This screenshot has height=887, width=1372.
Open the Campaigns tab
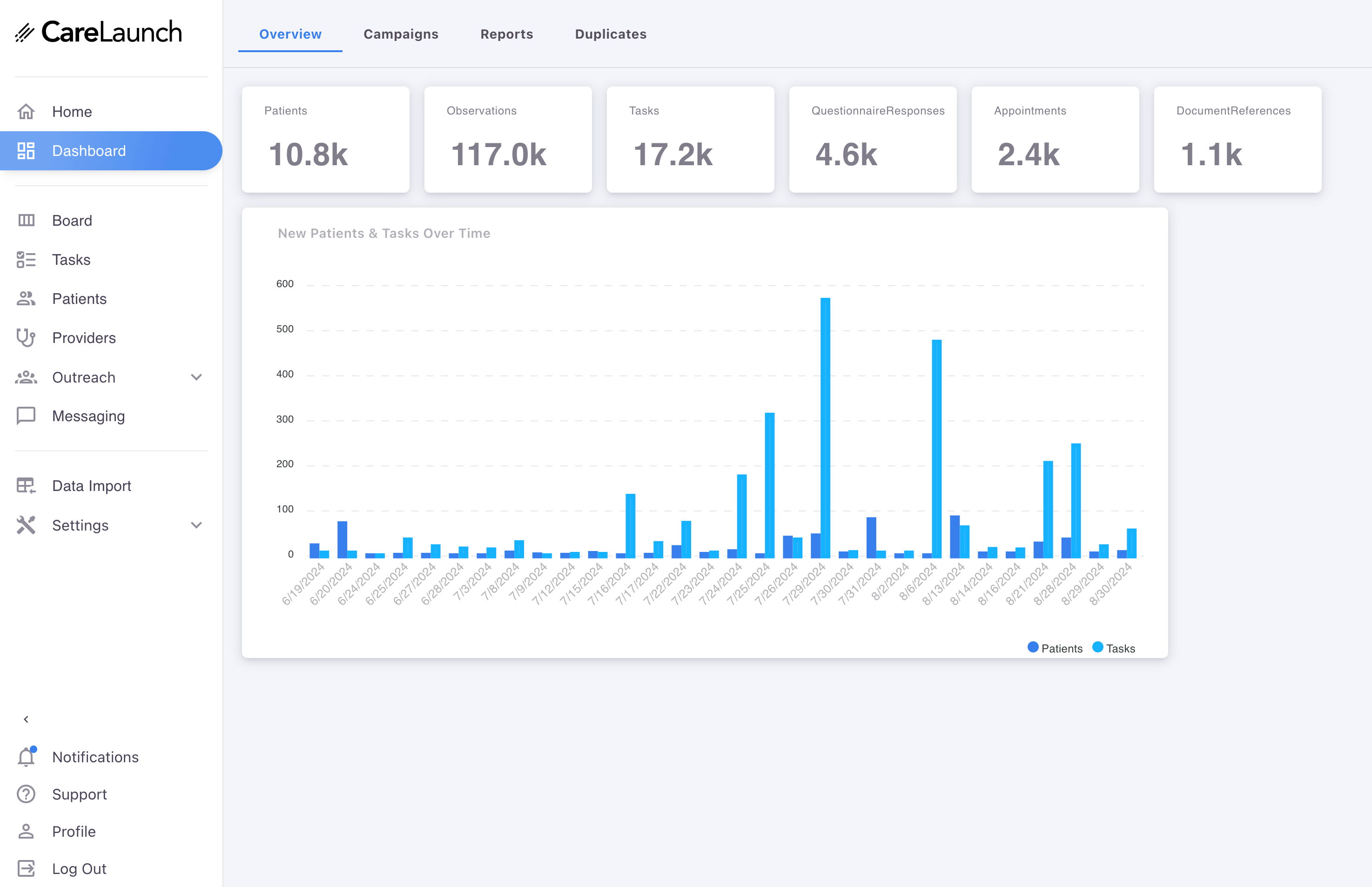click(x=401, y=34)
